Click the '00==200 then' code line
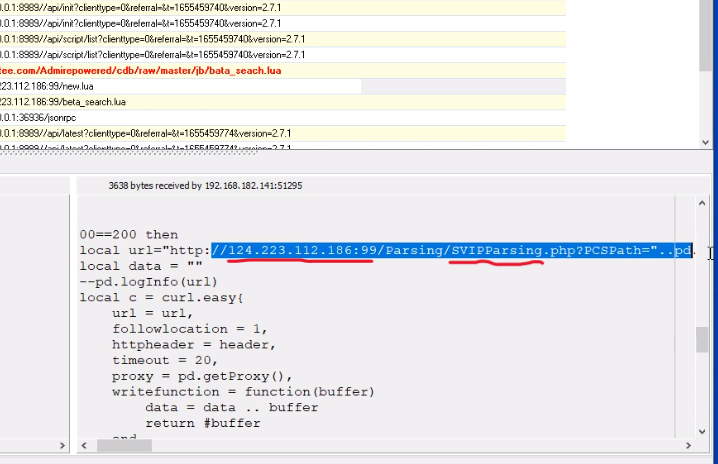This screenshot has width=718, height=464. click(x=129, y=235)
